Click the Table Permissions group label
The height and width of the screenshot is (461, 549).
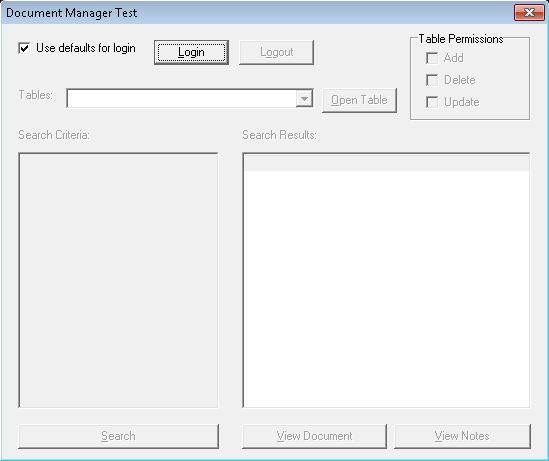461,39
